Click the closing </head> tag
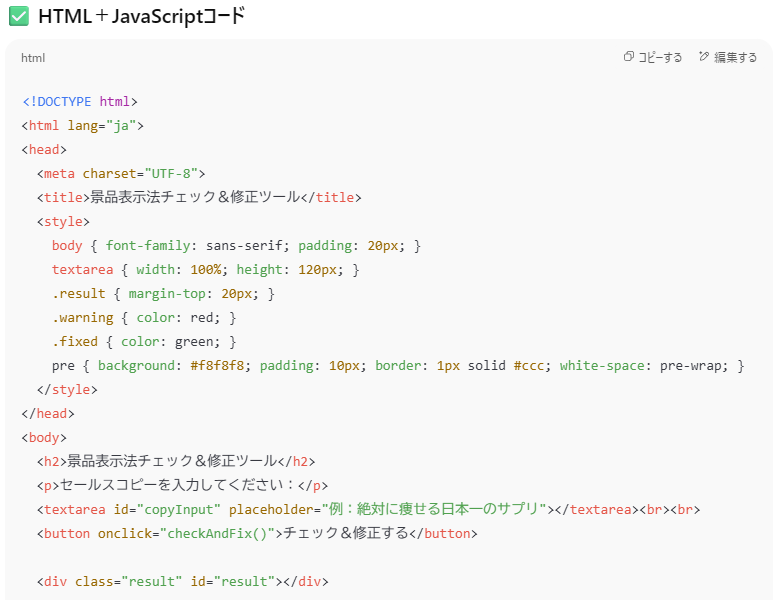Screen dimensions: 778x600 (x=48, y=413)
